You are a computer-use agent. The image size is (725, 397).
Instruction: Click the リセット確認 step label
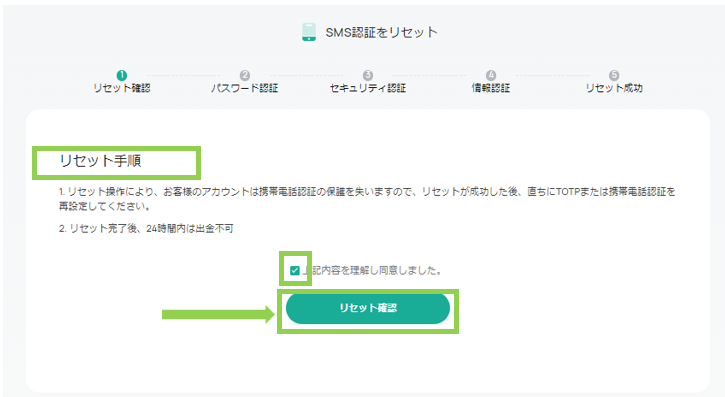tap(122, 88)
